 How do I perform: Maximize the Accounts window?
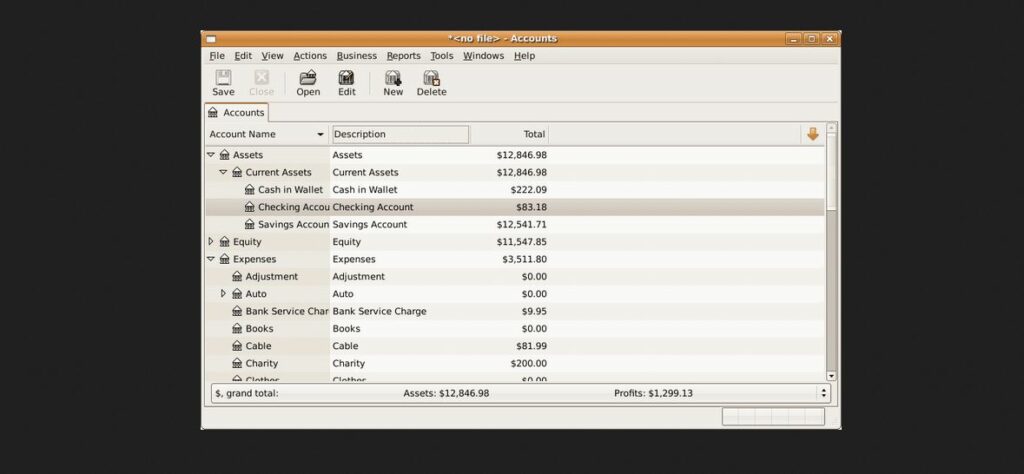tap(811, 39)
